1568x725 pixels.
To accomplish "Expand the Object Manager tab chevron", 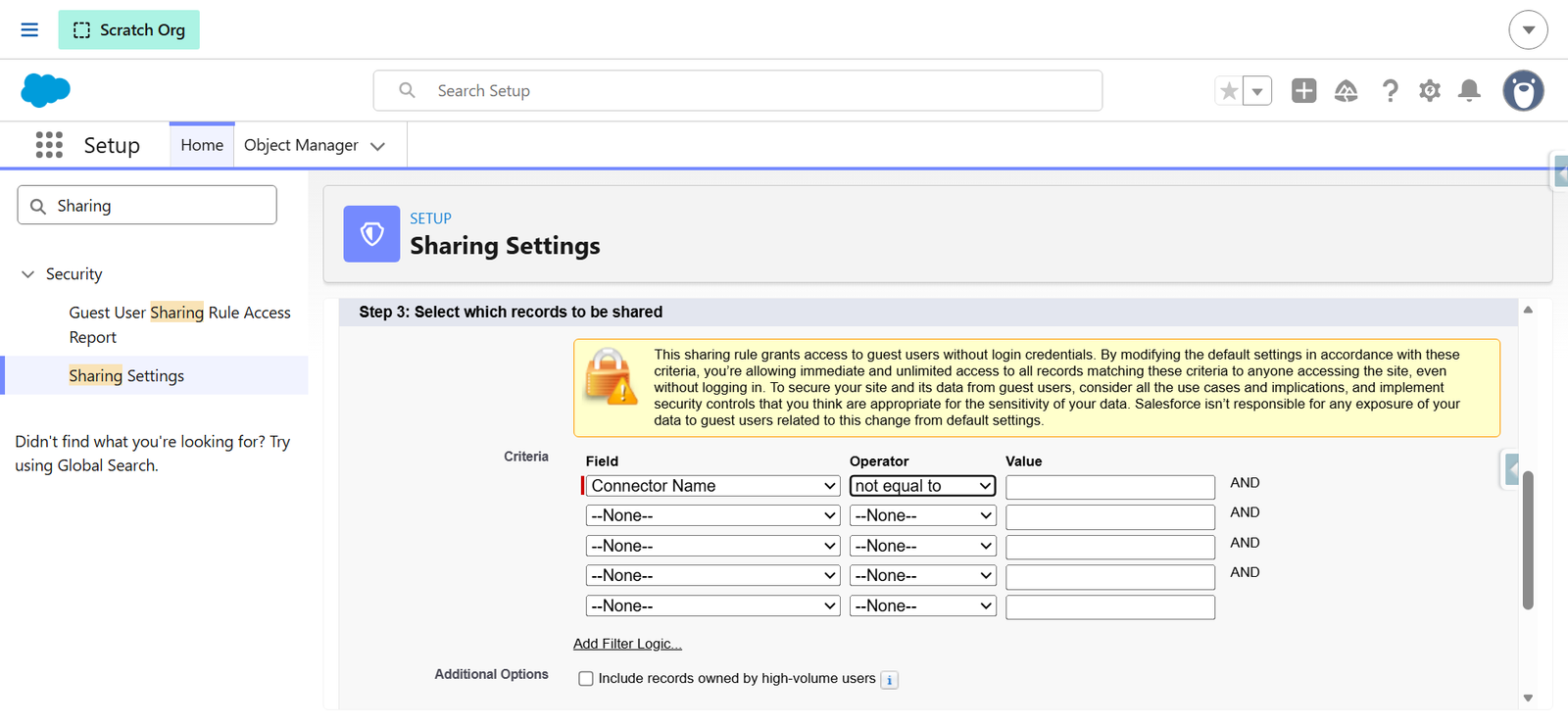I will coord(377,146).
